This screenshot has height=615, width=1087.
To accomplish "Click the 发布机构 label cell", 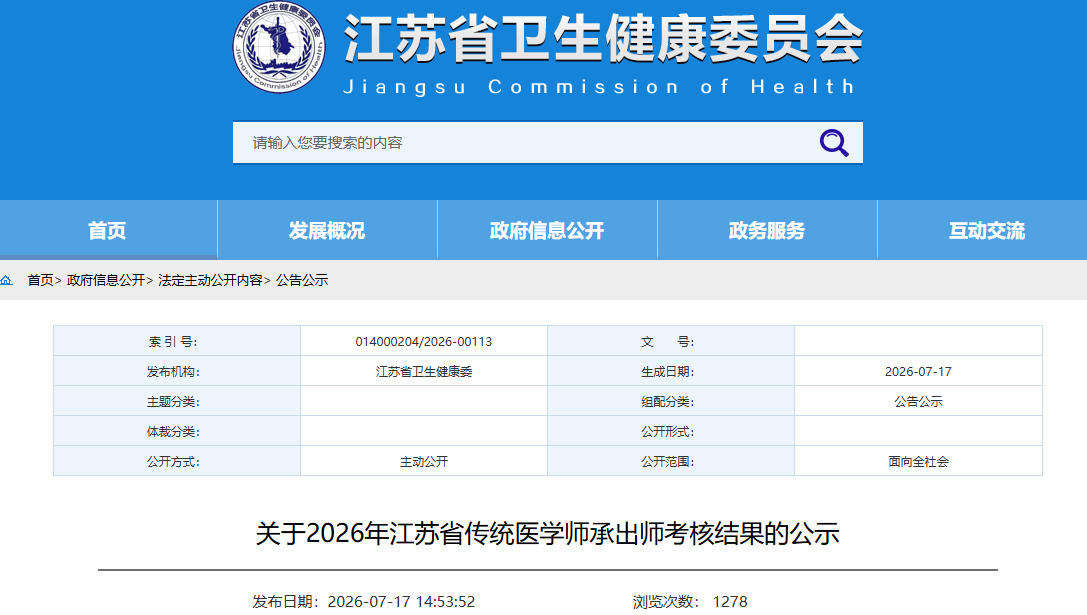I will 177,371.
